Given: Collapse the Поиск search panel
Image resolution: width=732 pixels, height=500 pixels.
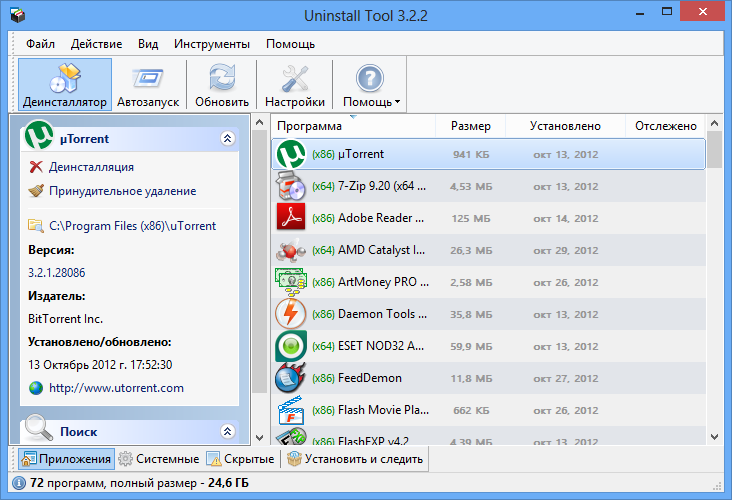Looking at the screenshot, I should [x=227, y=431].
